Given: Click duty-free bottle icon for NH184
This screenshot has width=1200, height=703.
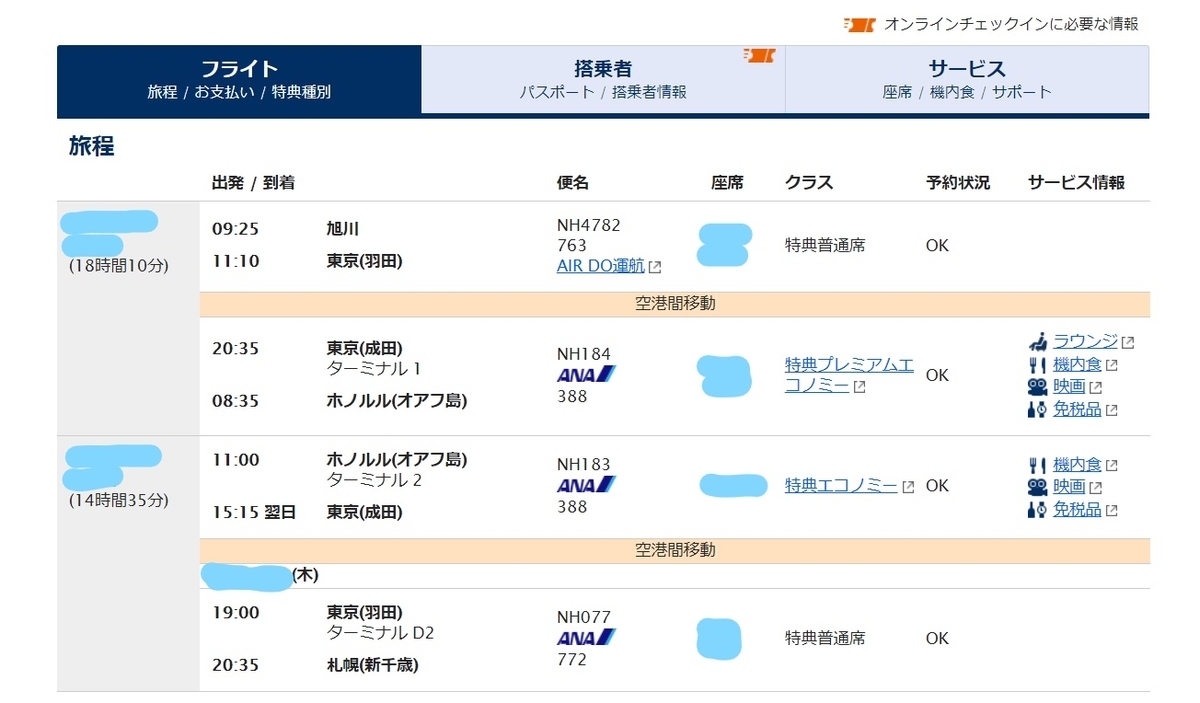Looking at the screenshot, I should coord(1037,409).
